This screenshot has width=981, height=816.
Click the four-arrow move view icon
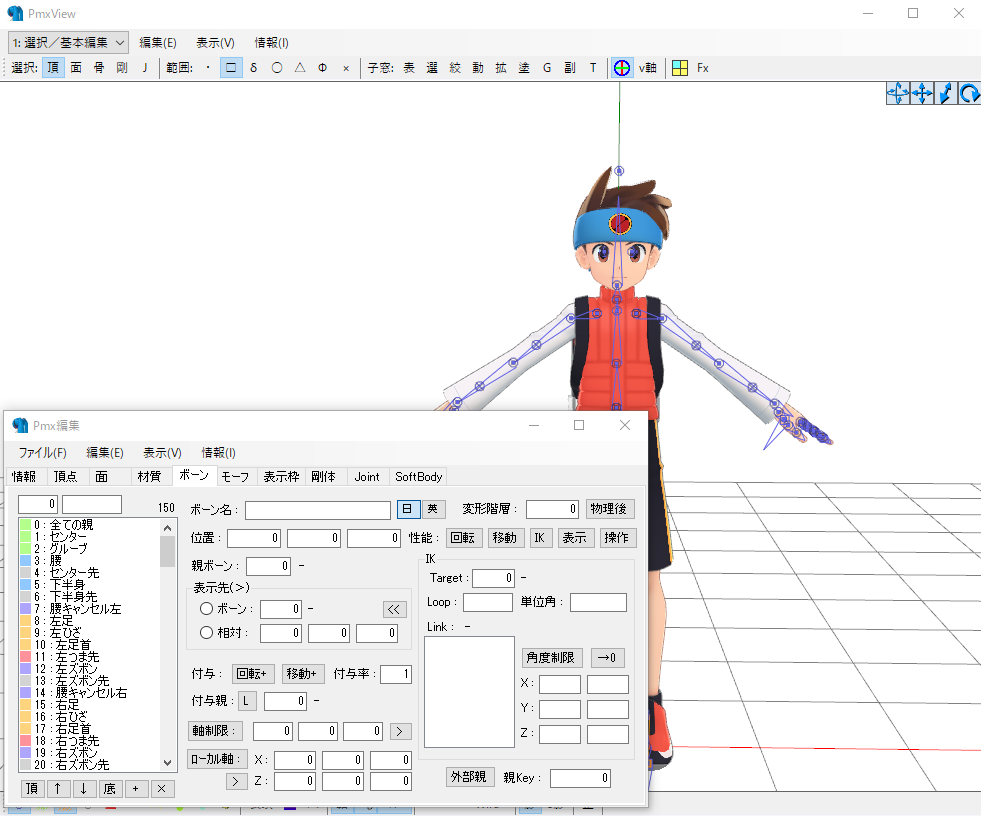922,94
